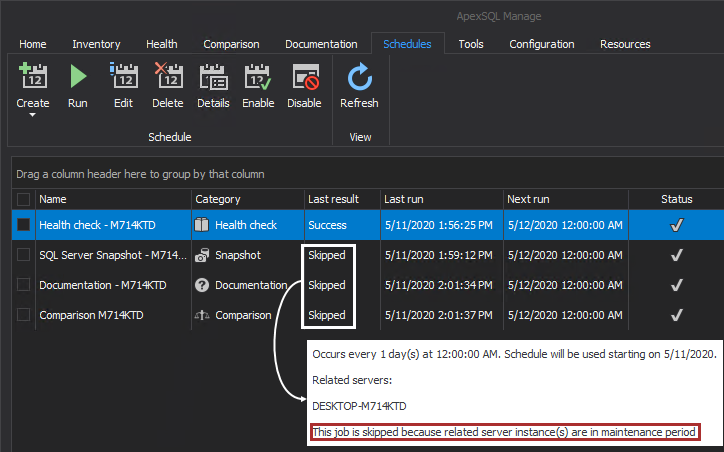Select the Schedules tab
The image size is (724, 452).
(x=407, y=44)
